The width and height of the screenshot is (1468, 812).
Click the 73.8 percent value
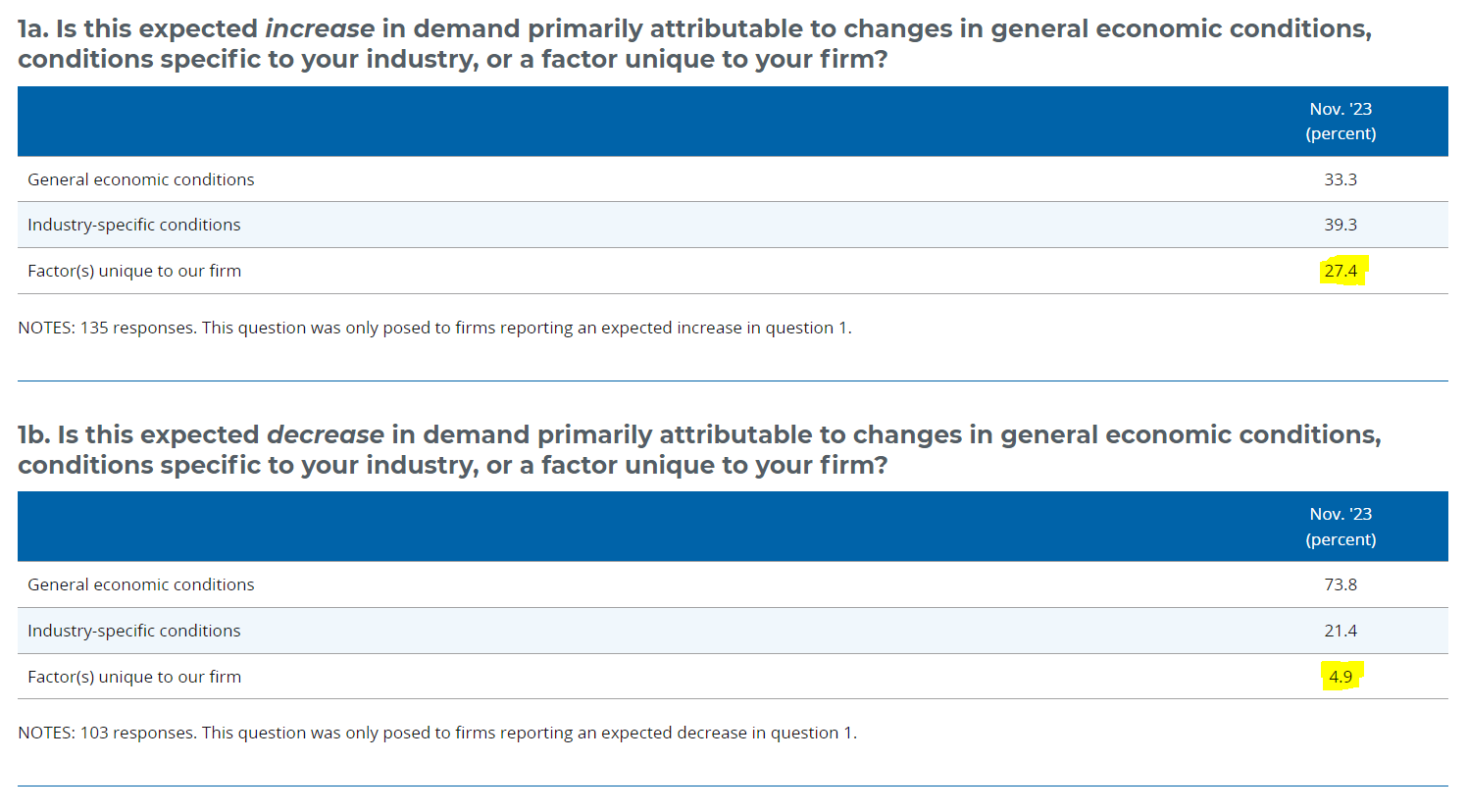(1341, 584)
